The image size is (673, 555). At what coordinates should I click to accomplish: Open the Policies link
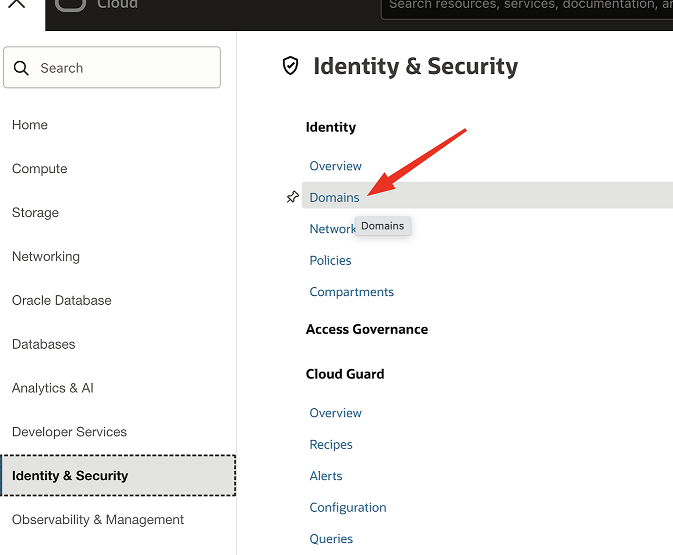pyautogui.click(x=330, y=260)
